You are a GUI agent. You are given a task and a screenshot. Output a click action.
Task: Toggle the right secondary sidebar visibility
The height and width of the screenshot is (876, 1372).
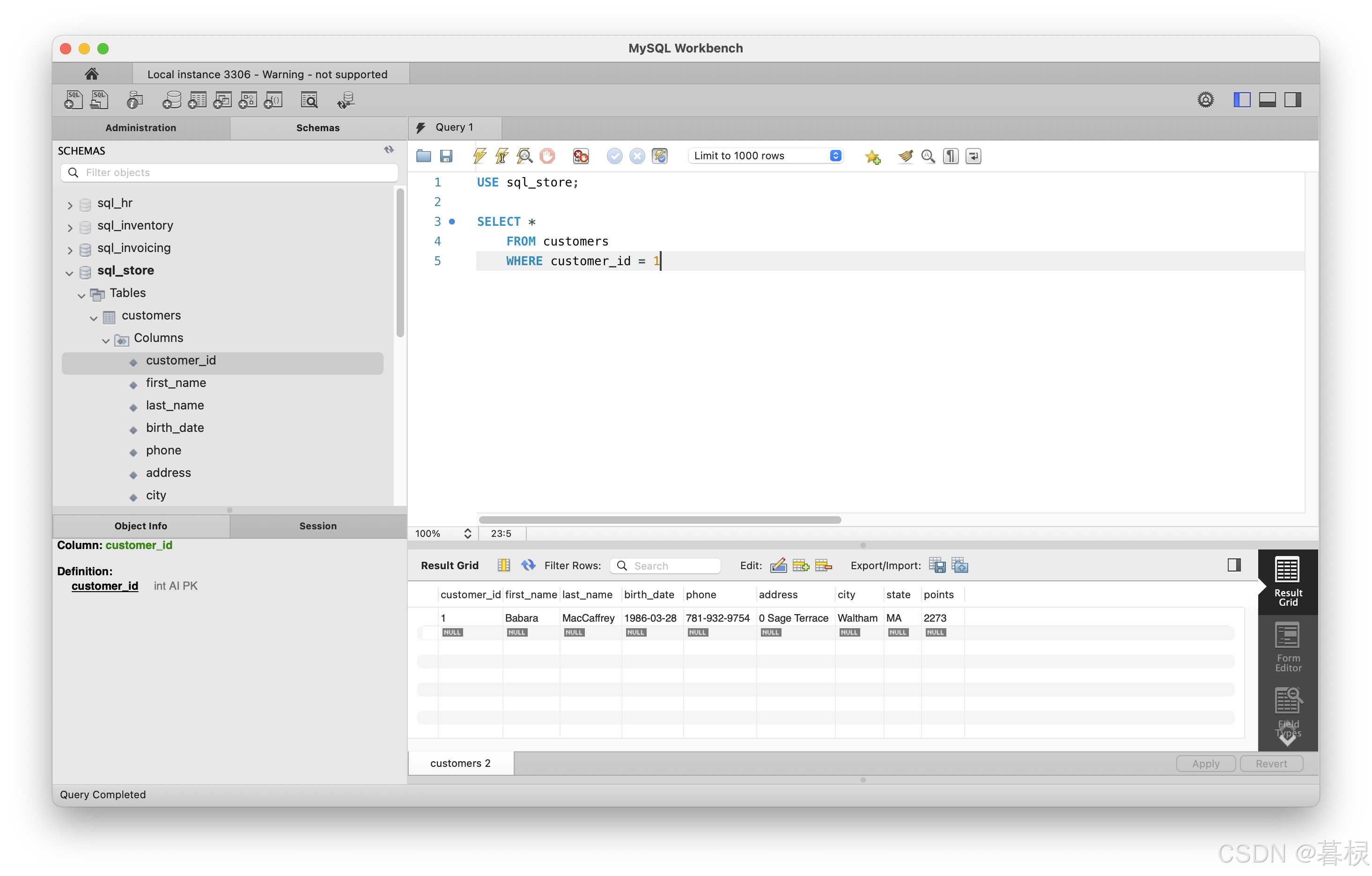click(1292, 100)
